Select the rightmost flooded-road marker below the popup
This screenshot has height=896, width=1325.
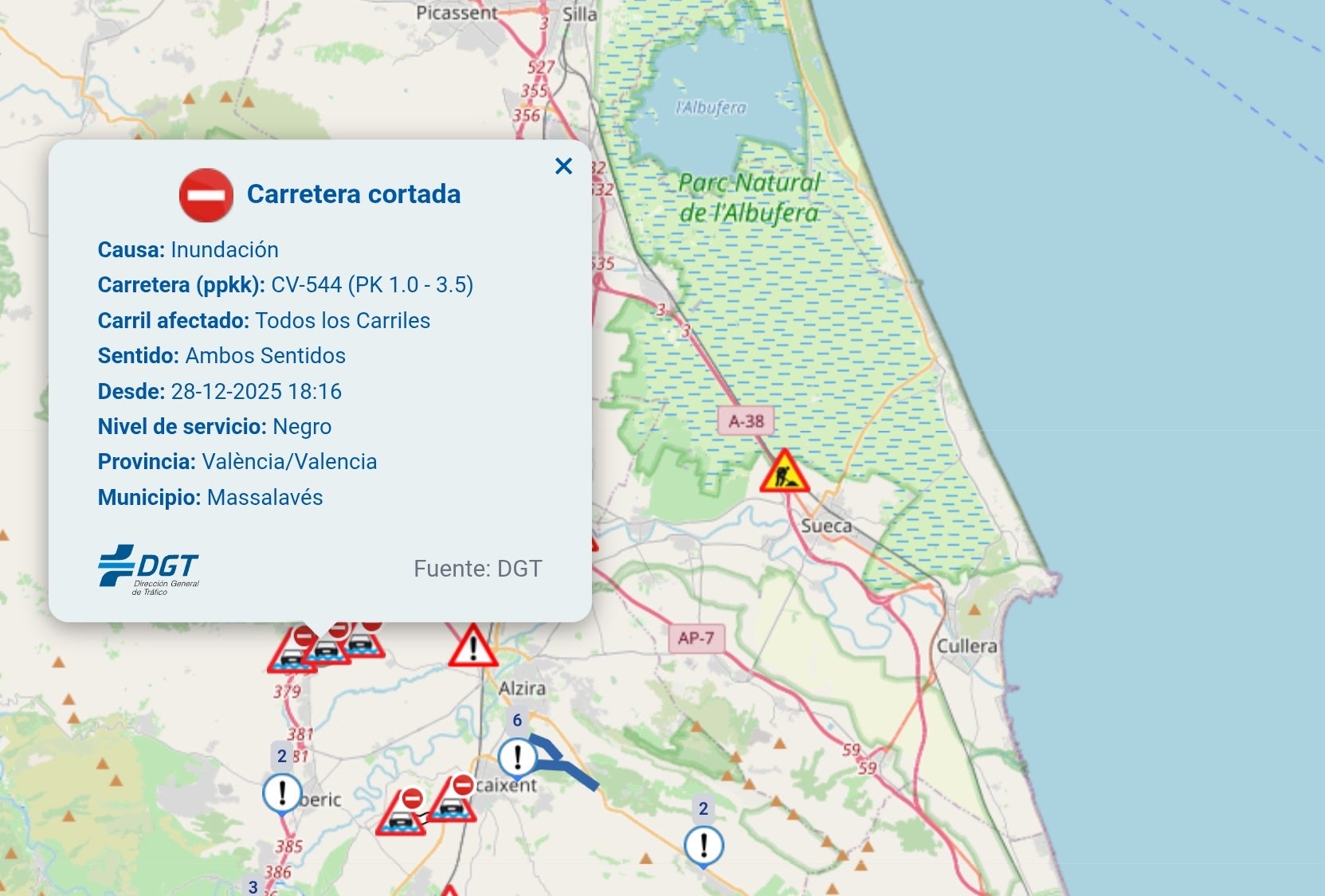click(363, 640)
